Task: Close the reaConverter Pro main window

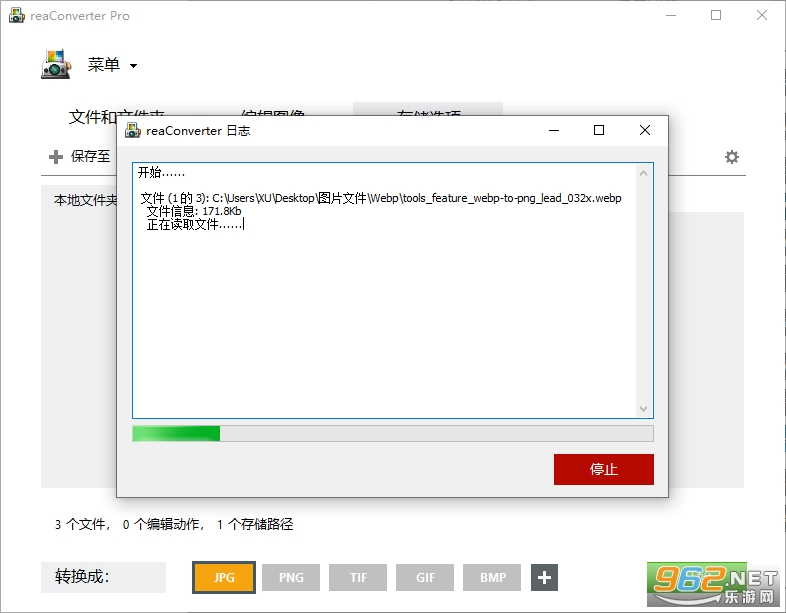Action: click(x=761, y=15)
